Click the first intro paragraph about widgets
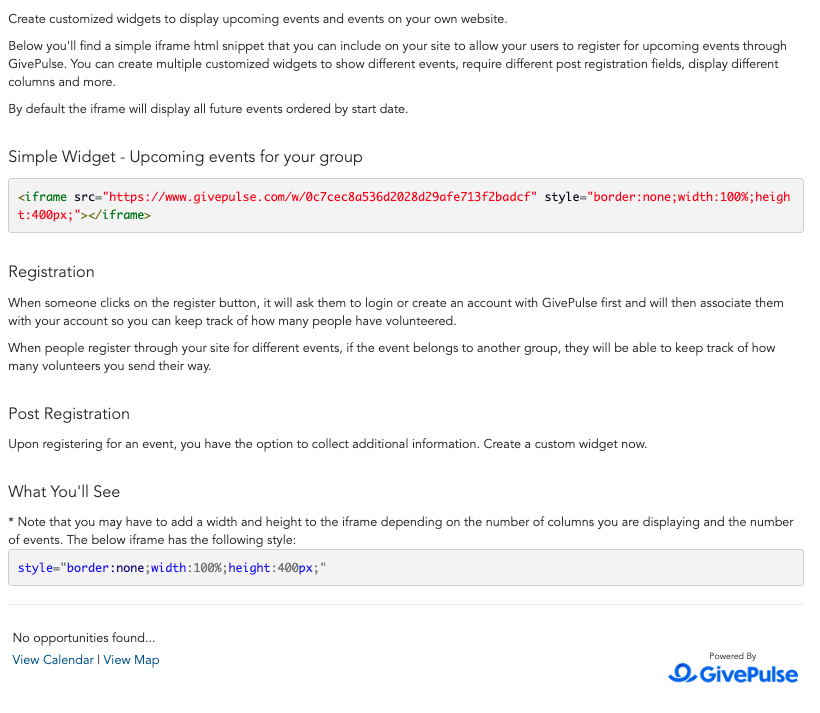Screen dimensions: 820x713 pyautogui.click(x=258, y=19)
